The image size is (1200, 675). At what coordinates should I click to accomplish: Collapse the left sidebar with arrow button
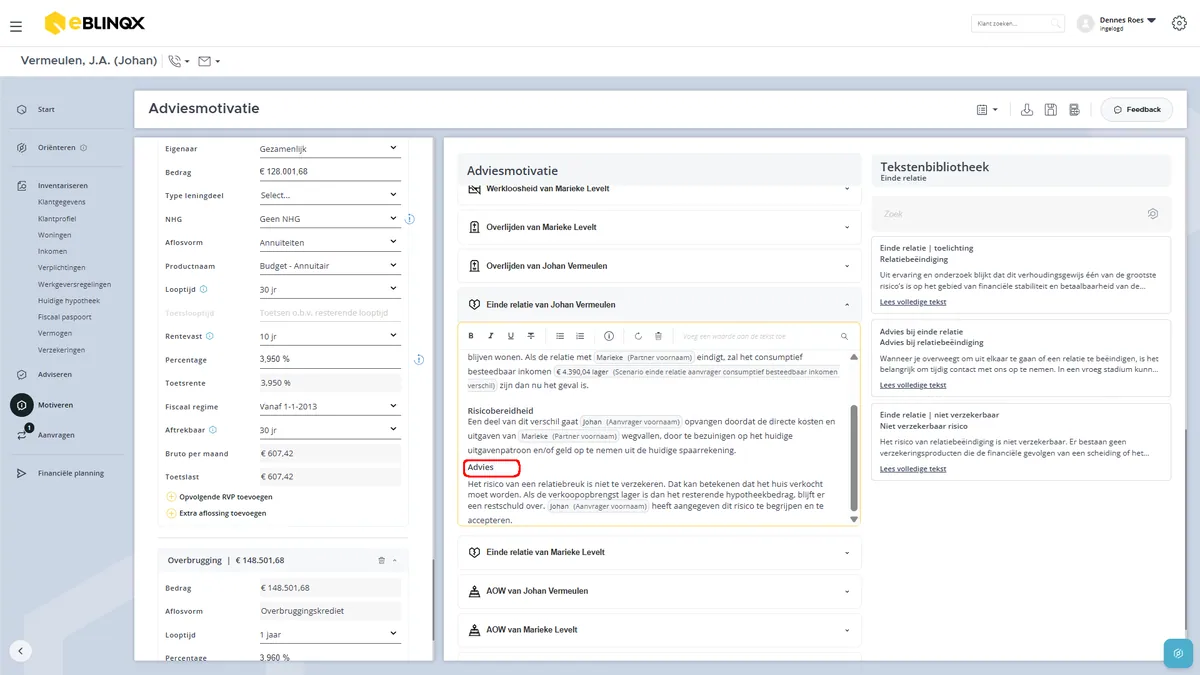pyautogui.click(x=21, y=651)
